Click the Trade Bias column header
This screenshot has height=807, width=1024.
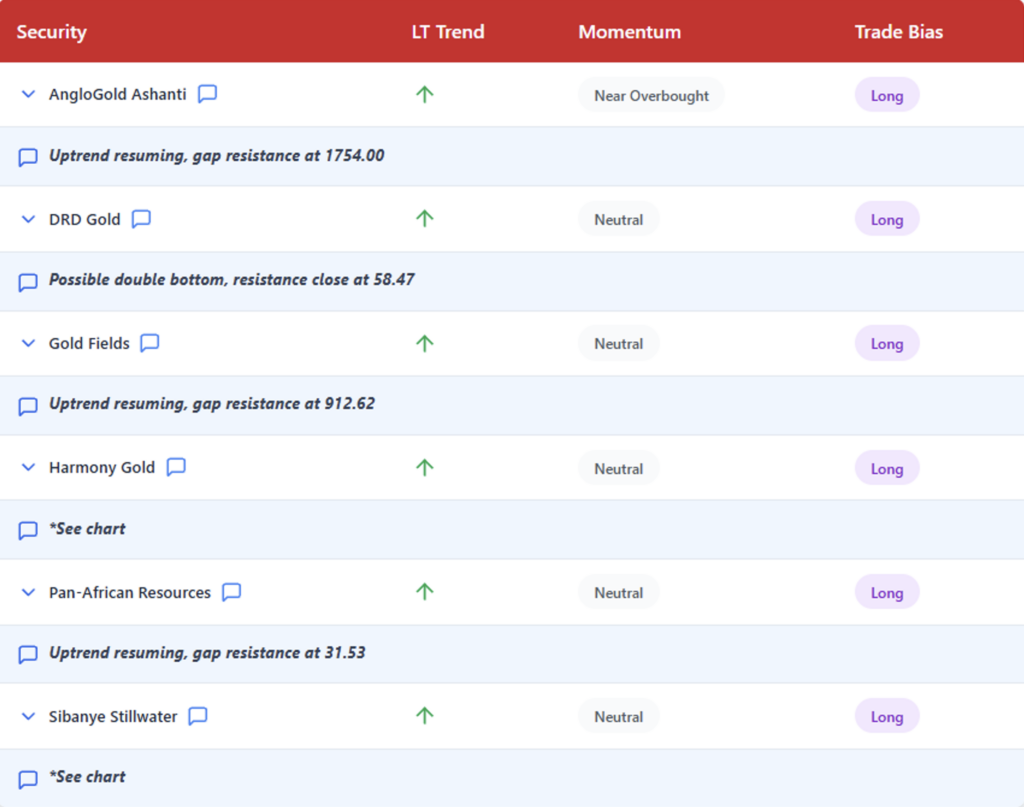(x=898, y=32)
